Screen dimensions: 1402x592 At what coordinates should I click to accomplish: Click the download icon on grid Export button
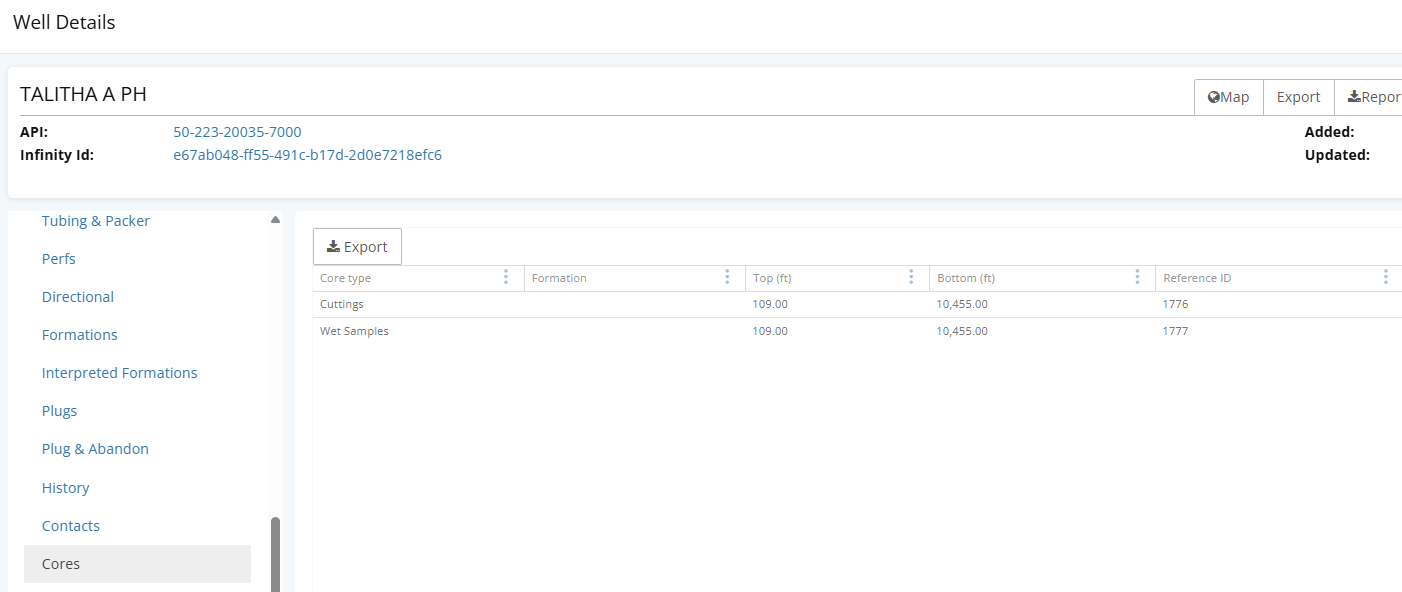334,246
